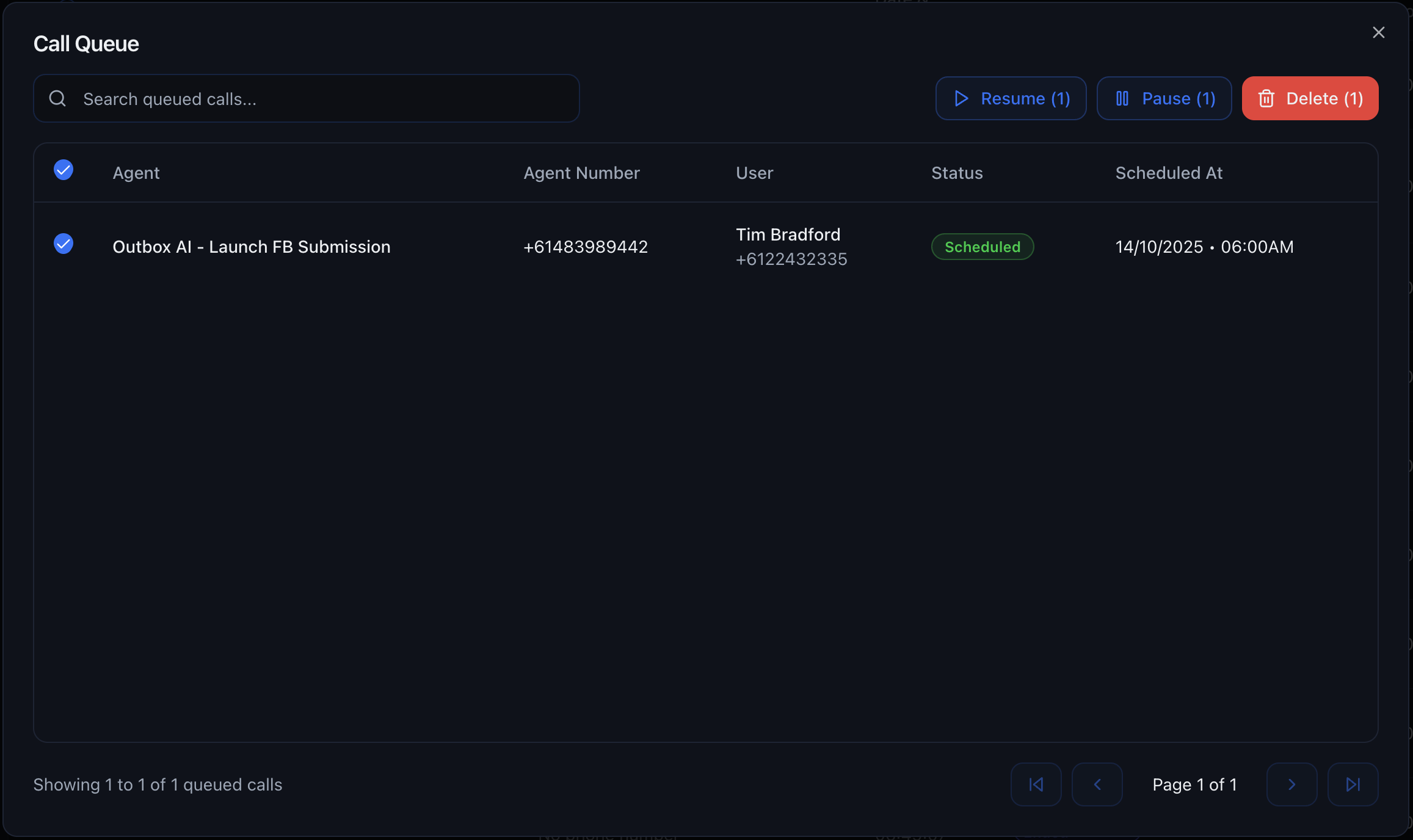Jump to first page with skip-back icon

(x=1036, y=784)
